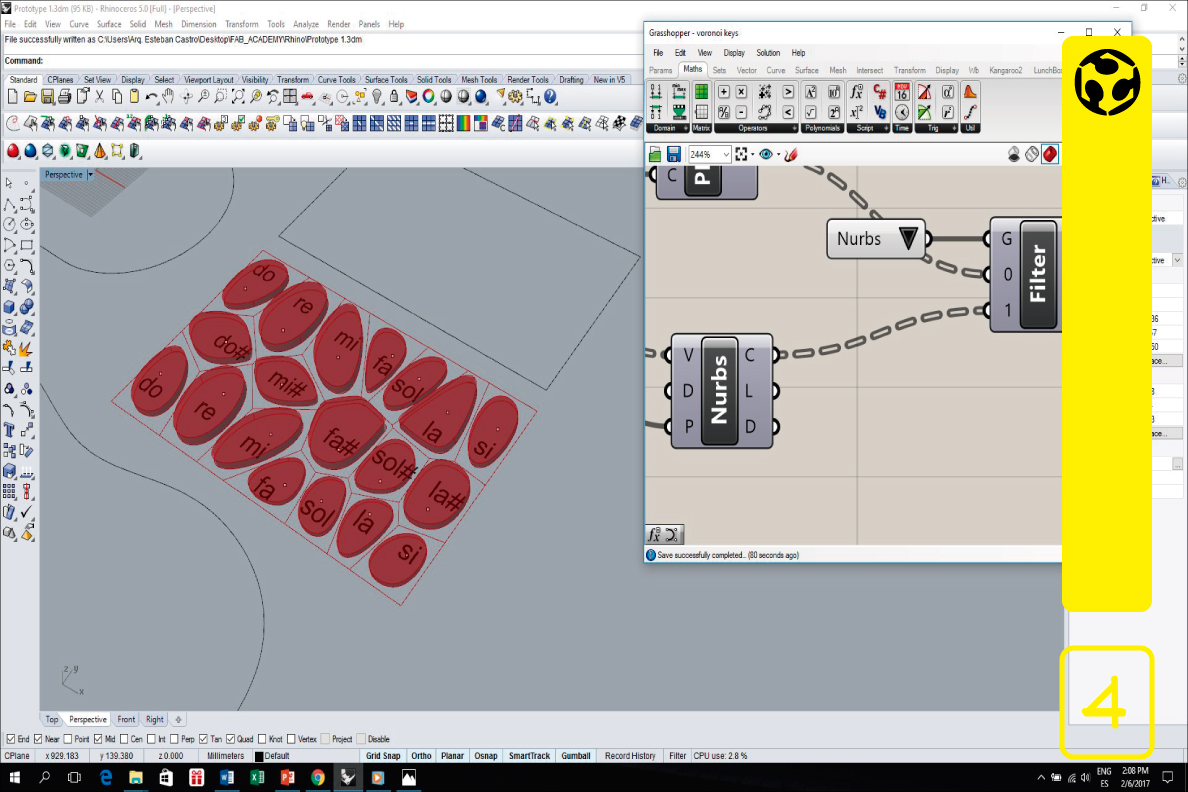Screen dimensions: 1188x792
Task: Toggle the Cen osnap checkbox
Action: (125, 739)
